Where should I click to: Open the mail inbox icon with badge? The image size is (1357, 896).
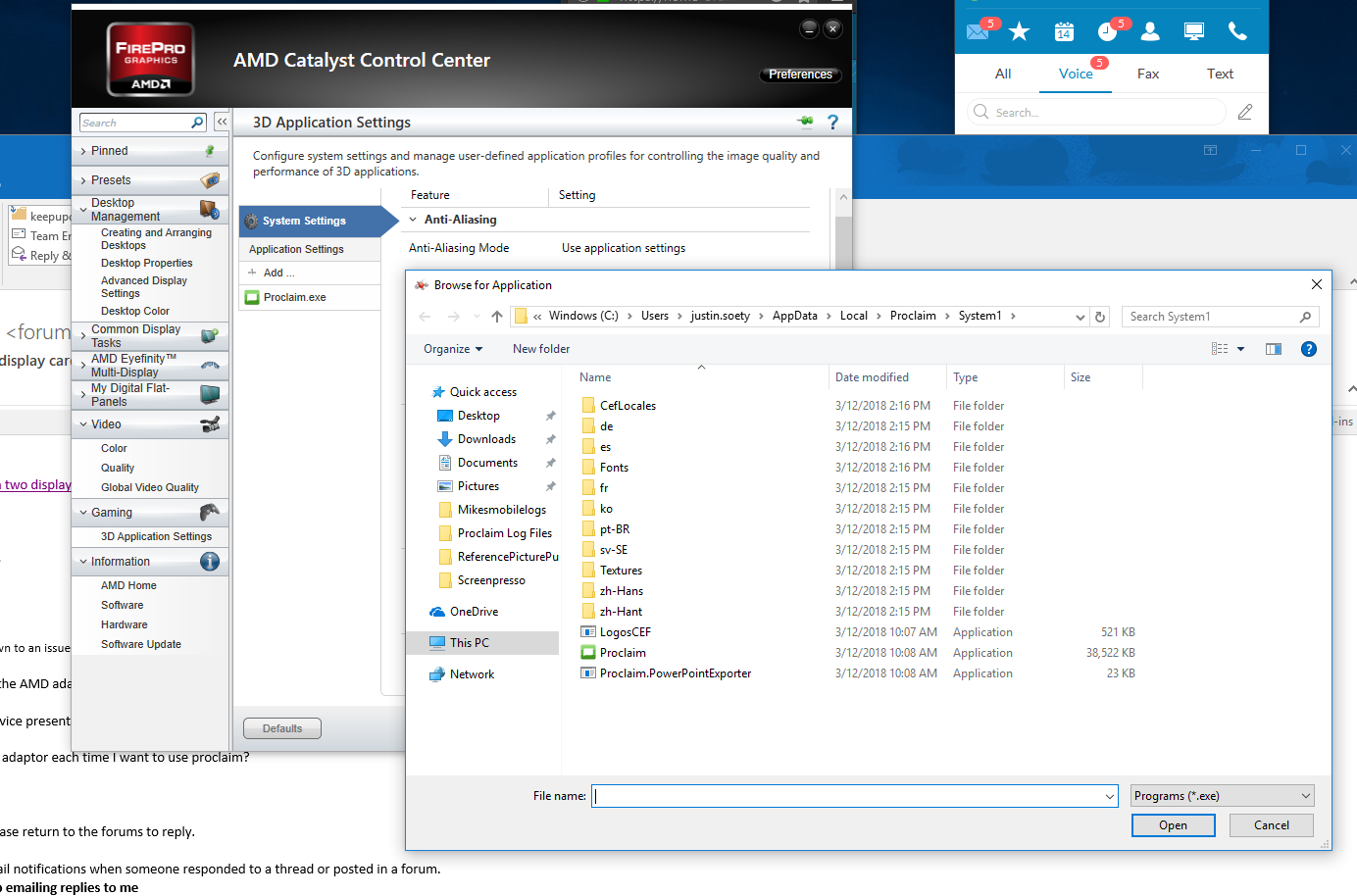(978, 31)
